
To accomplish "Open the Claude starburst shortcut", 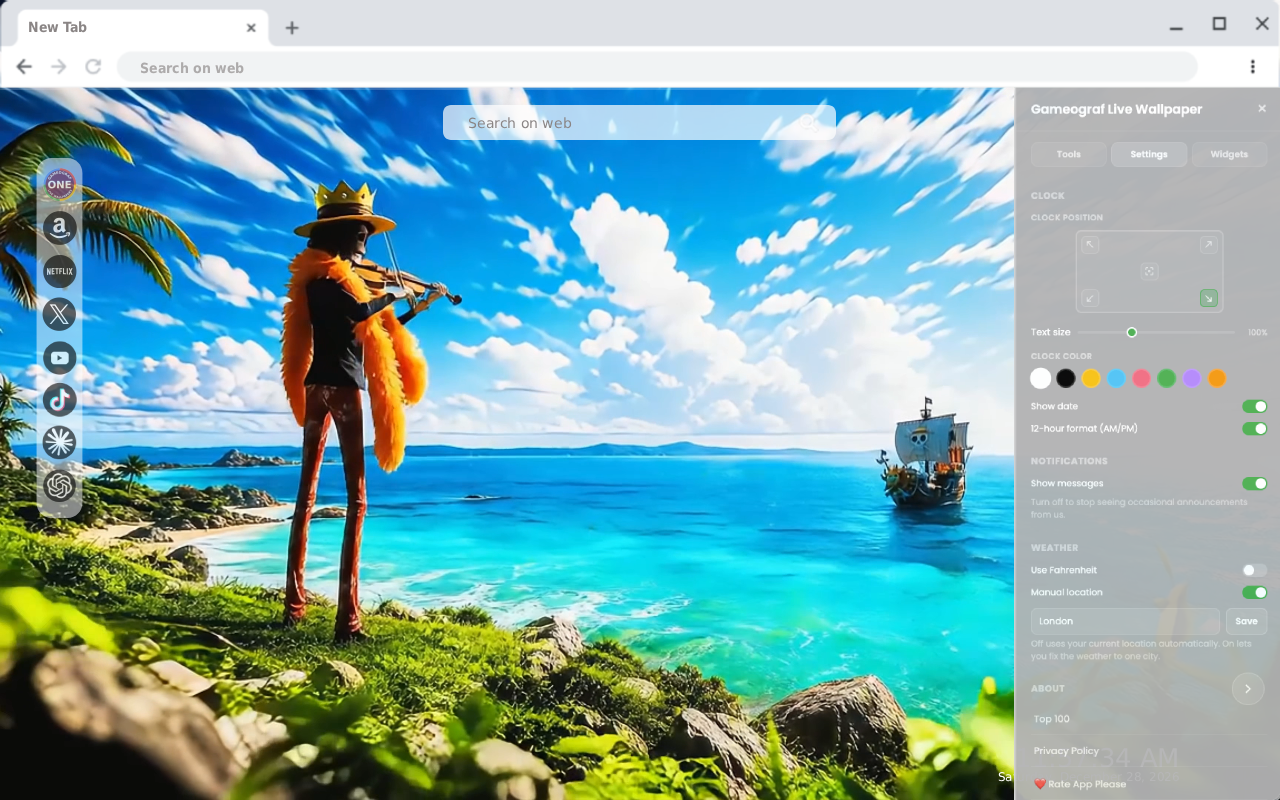I will coord(60,442).
